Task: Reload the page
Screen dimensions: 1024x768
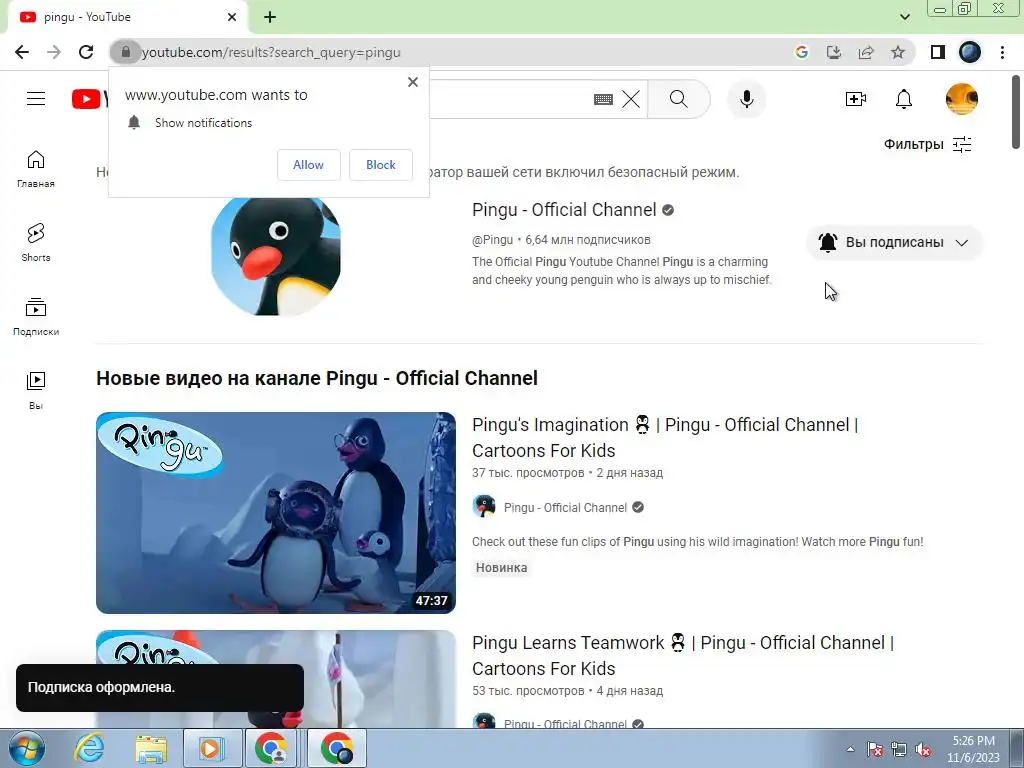Action: [x=86, y=52]
